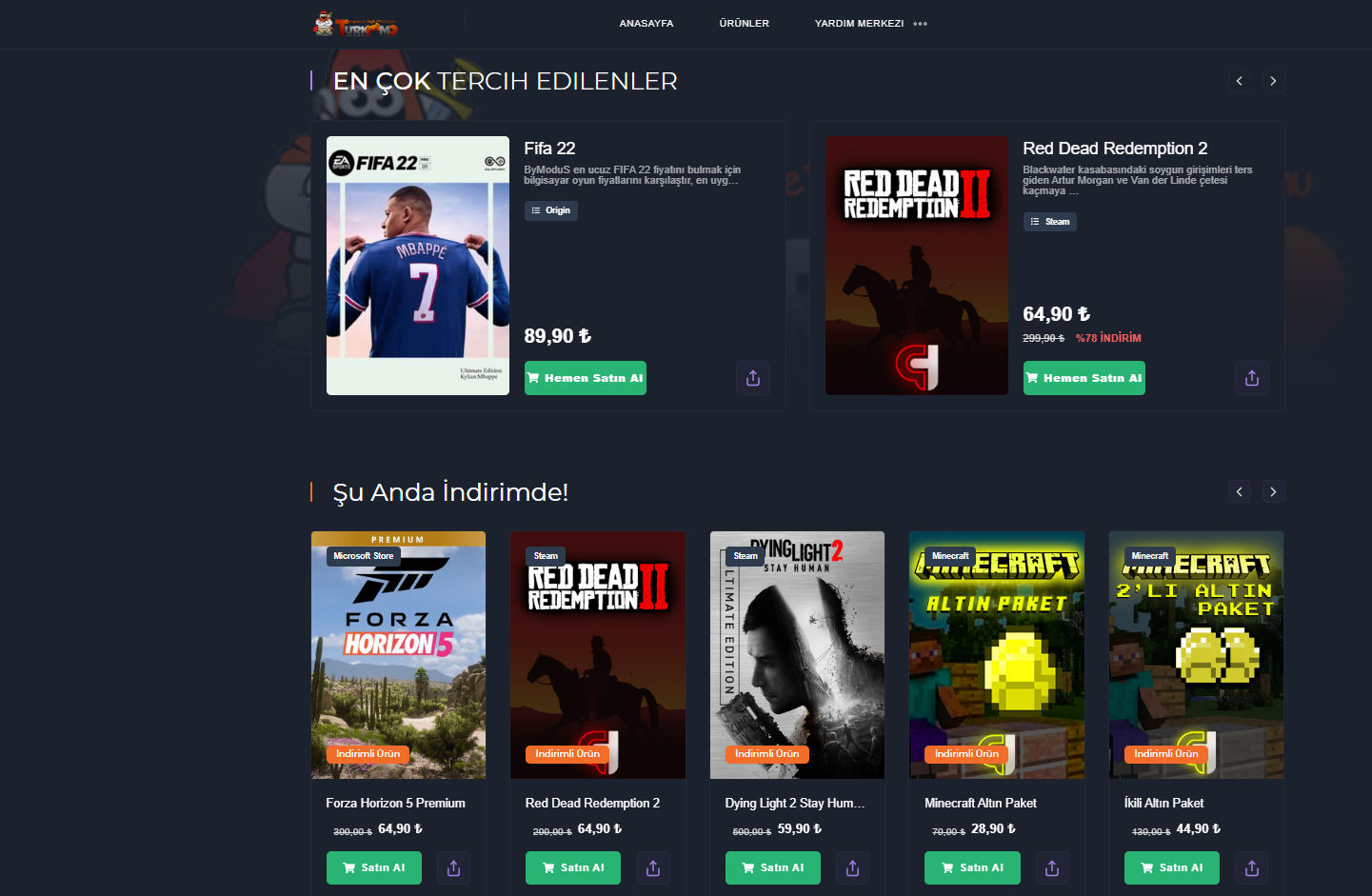Open the three-dot more menu in navbar
The width and height of the screenshot is (1372, 896).
tap(920, 24)
